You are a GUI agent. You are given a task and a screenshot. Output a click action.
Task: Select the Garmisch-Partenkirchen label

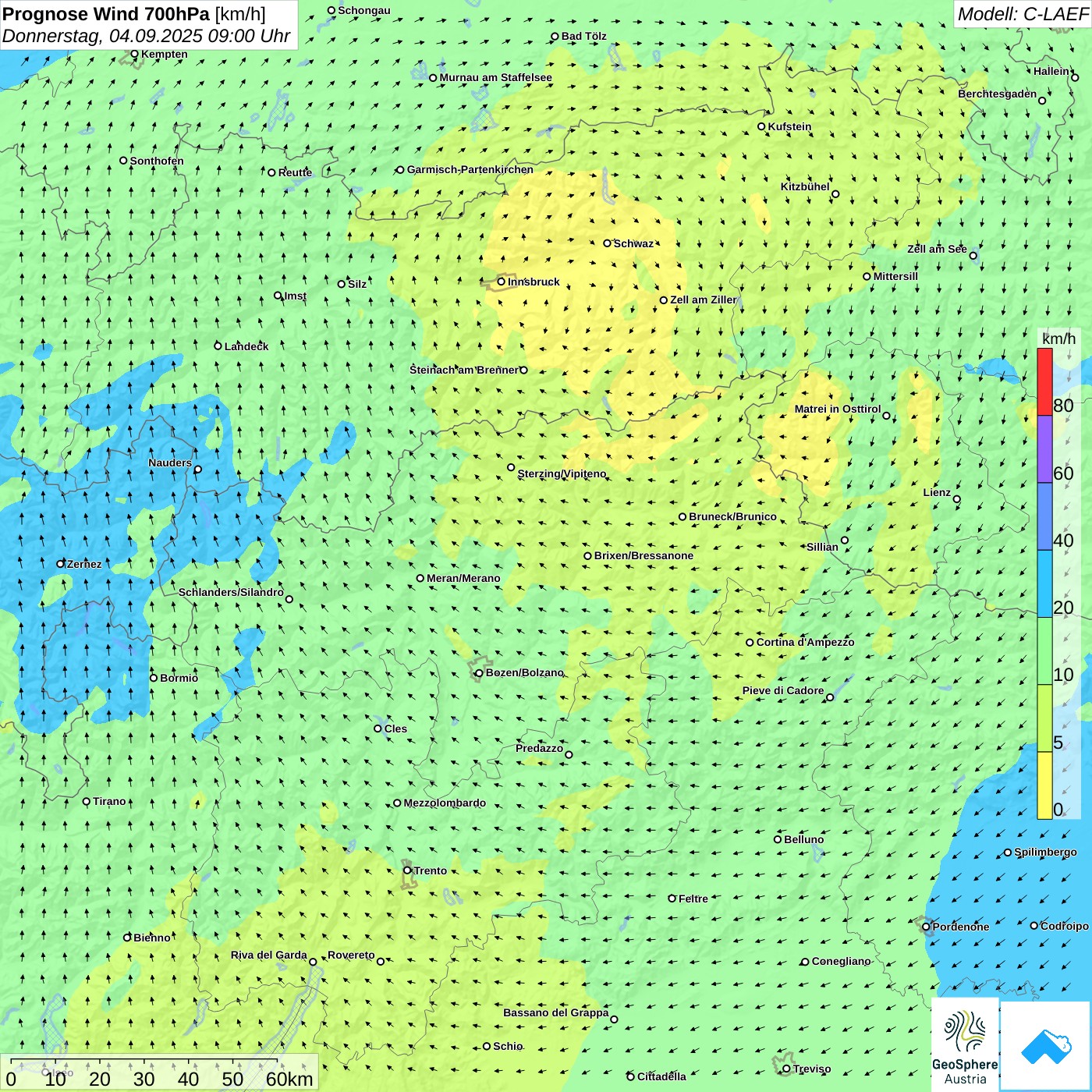pos(470,169)
